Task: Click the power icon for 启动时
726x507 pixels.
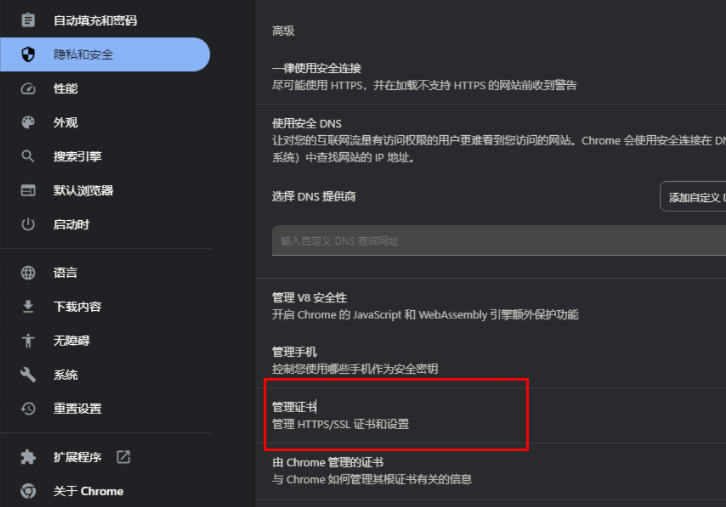Action: [28, 225]
